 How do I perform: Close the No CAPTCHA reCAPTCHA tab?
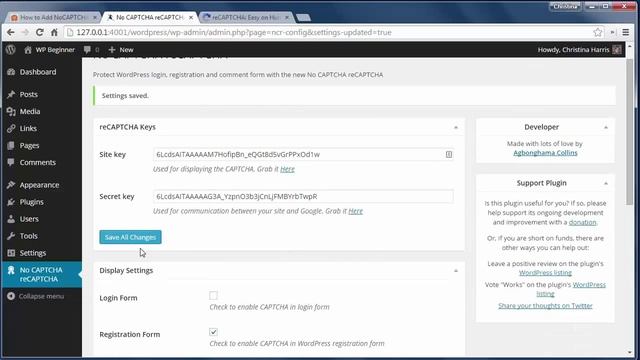[x=191, y=18]
